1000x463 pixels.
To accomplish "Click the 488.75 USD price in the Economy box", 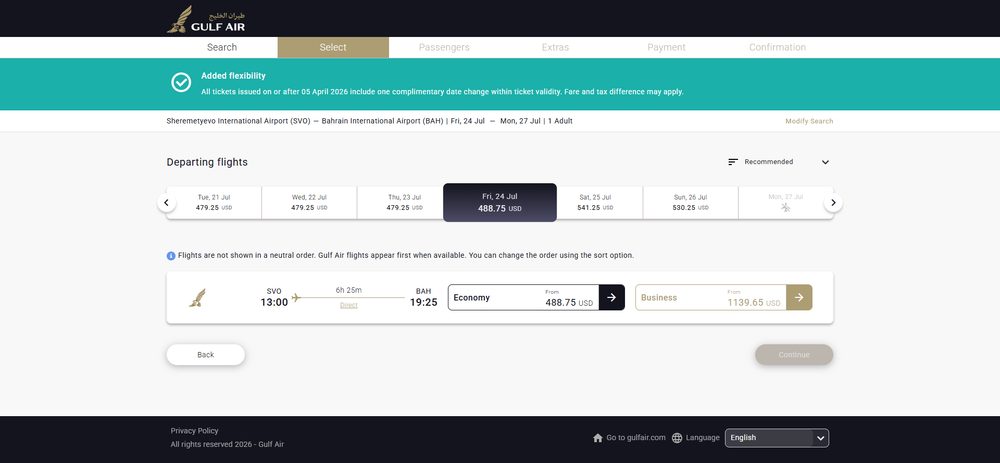I will tap(570, 303).
